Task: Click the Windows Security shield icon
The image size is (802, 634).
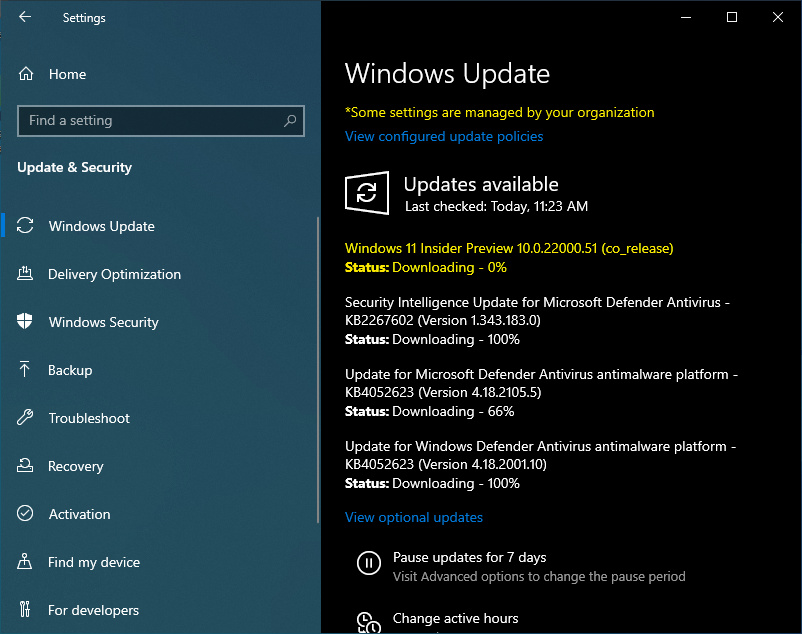Action: [28, 322]
